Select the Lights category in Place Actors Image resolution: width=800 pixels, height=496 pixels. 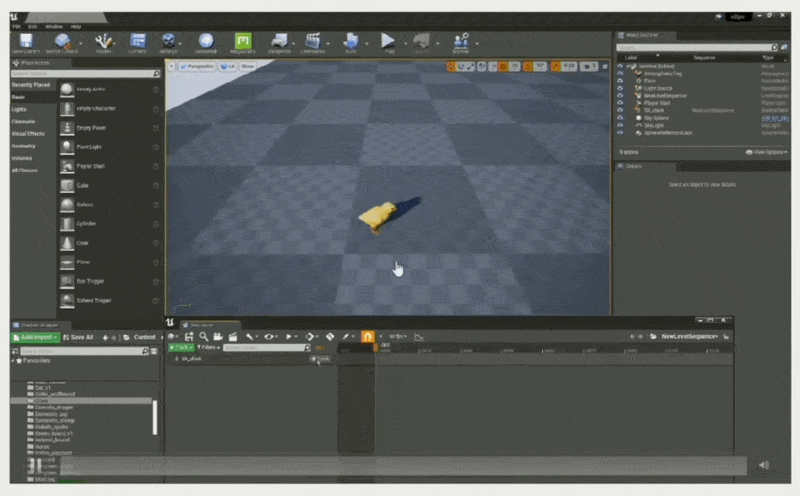pyautogui.click(x=19, y=109)
